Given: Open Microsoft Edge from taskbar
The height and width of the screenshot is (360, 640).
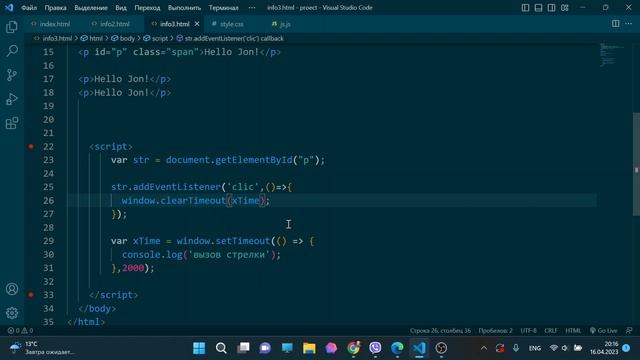Looking at the screenshot, I should tap(397, 348).
